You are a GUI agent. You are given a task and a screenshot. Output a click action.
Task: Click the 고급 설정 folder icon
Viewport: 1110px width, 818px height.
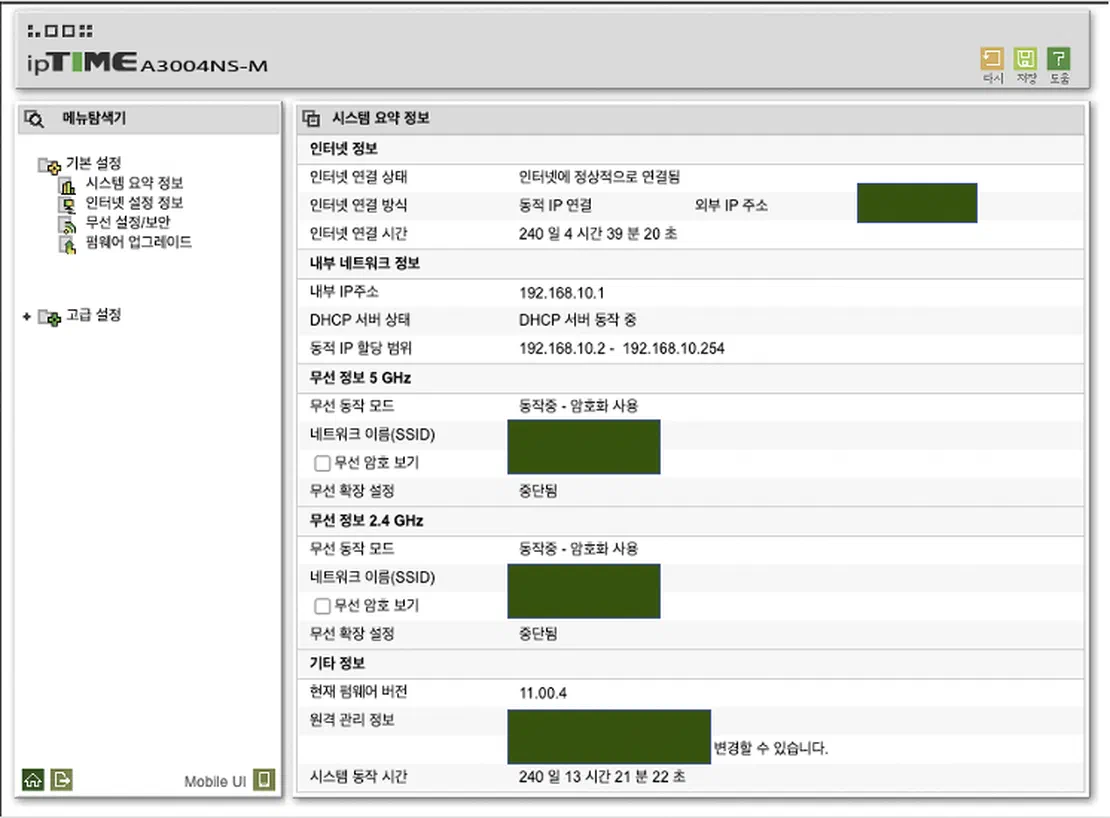(x=49, y=317)
